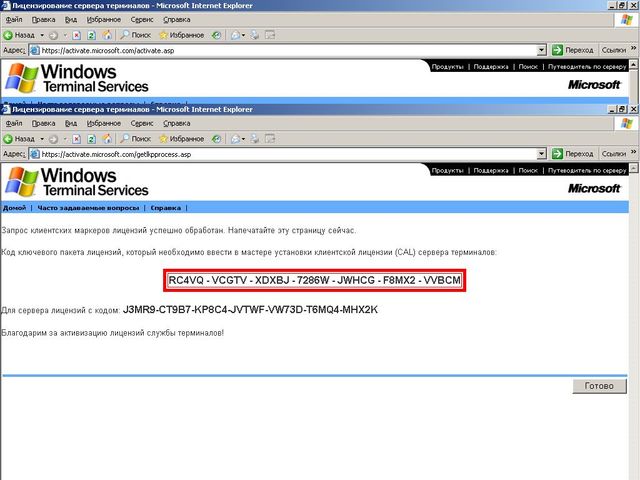Open Сервис menu in front window
The height and width of the screenshot is (480, 640).
(x=142, y=123)
